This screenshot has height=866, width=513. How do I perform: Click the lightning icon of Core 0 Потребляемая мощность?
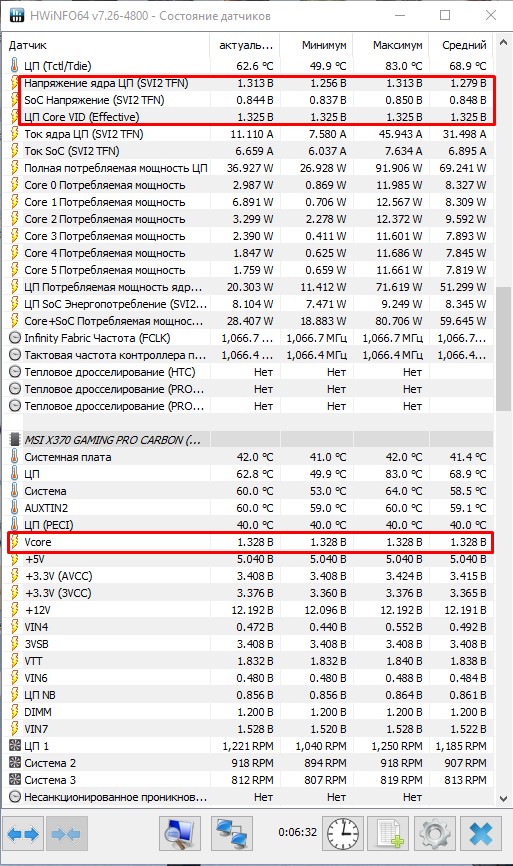click(x=15, y=185)
